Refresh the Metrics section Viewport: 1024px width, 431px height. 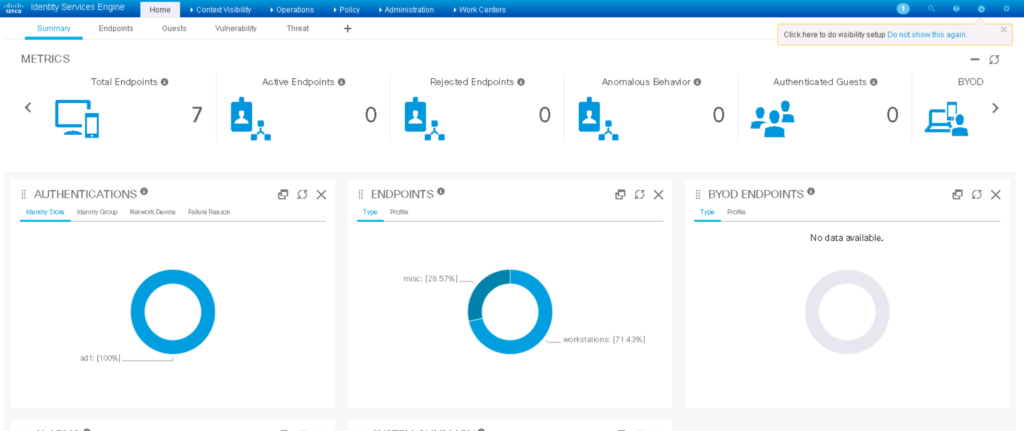[x=994, y=60]
